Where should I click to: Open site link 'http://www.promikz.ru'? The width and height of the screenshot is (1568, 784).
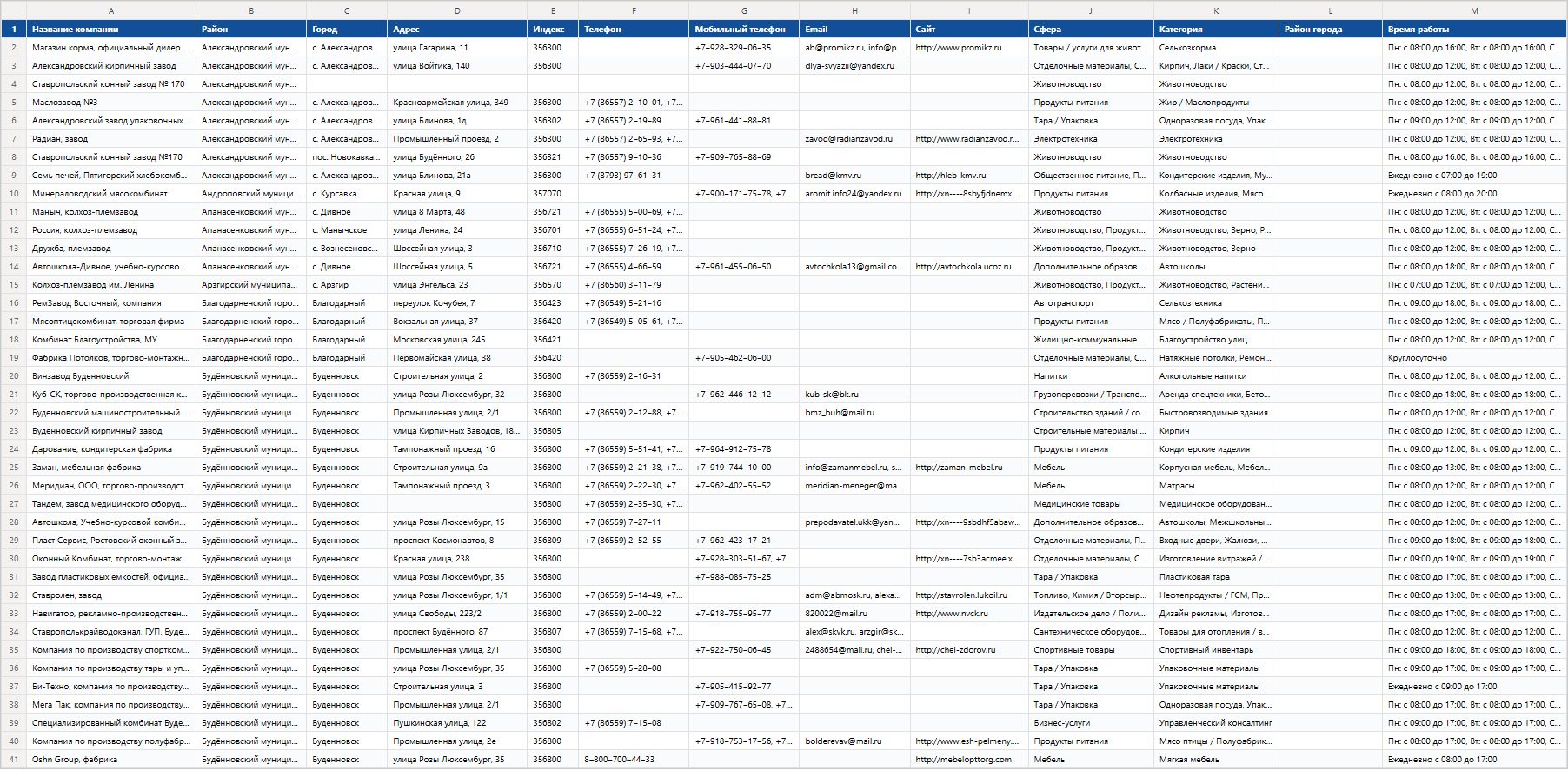(x=959, y=47)
